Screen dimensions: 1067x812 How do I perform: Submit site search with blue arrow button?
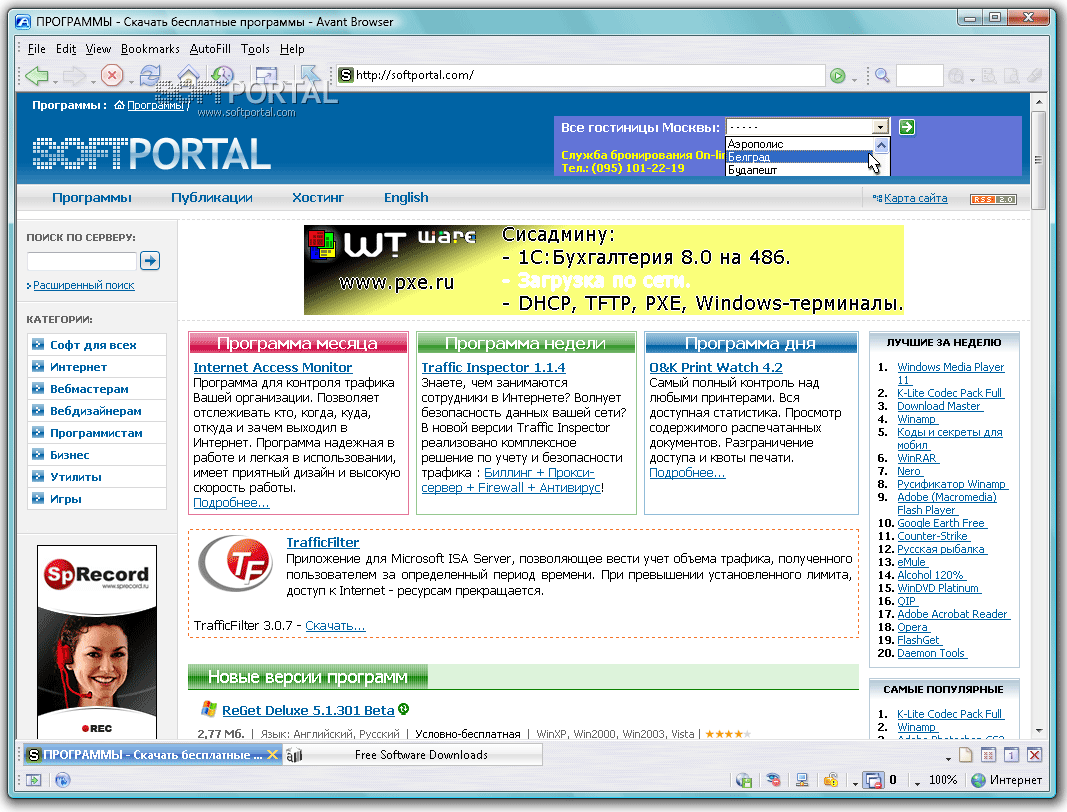pyautogui.click(x=150, y=260)
